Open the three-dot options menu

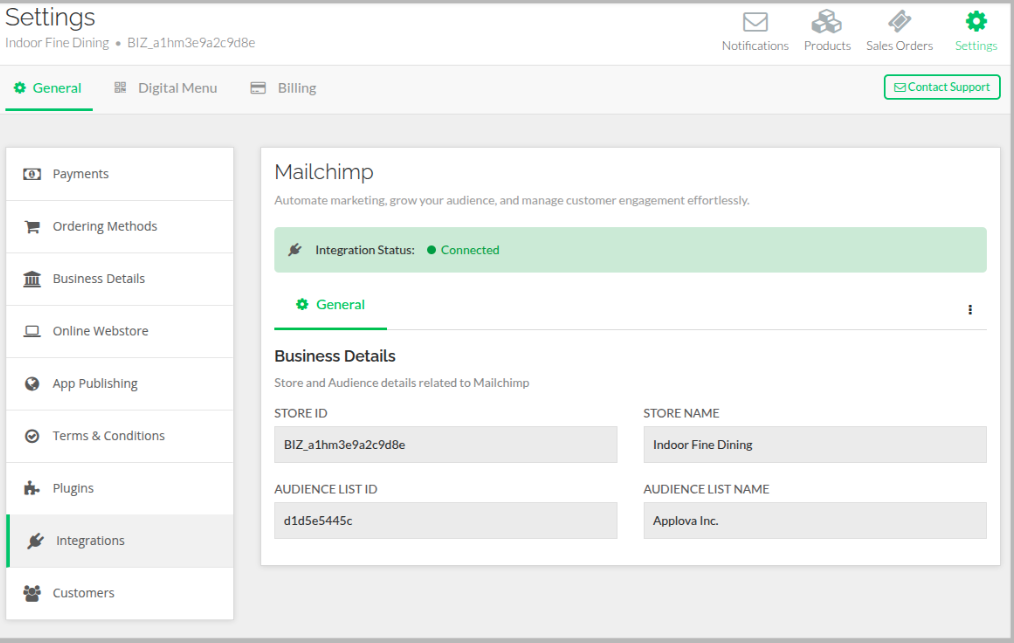969,310
